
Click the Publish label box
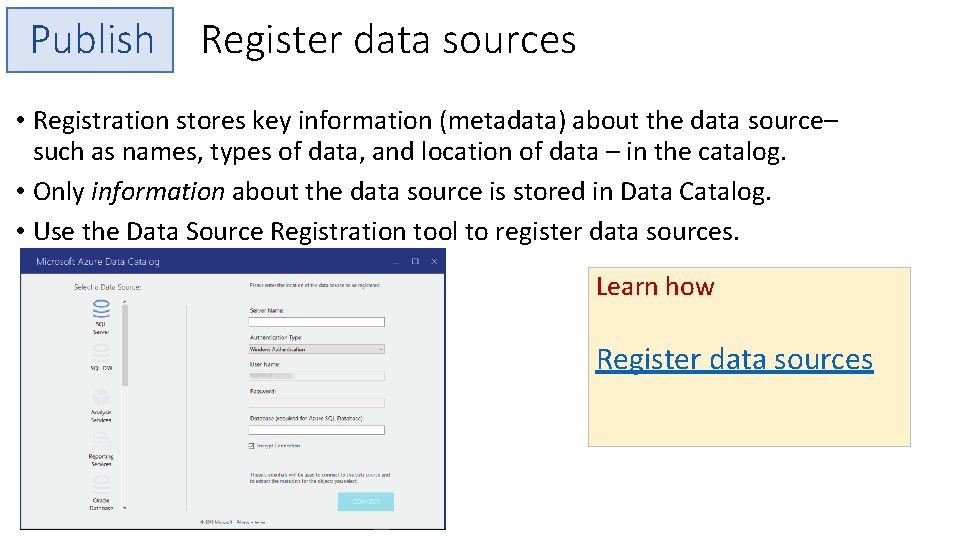(90, 40)
